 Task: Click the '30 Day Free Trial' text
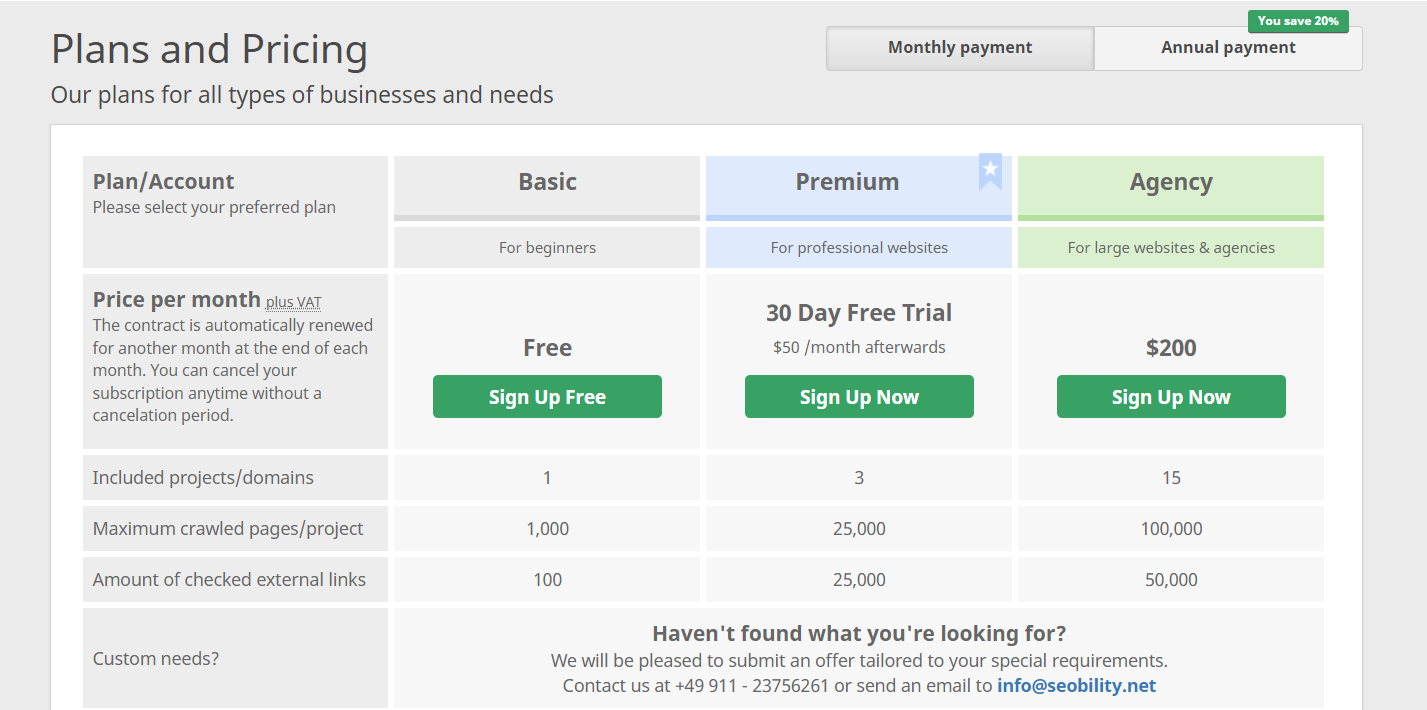(859, 312)
